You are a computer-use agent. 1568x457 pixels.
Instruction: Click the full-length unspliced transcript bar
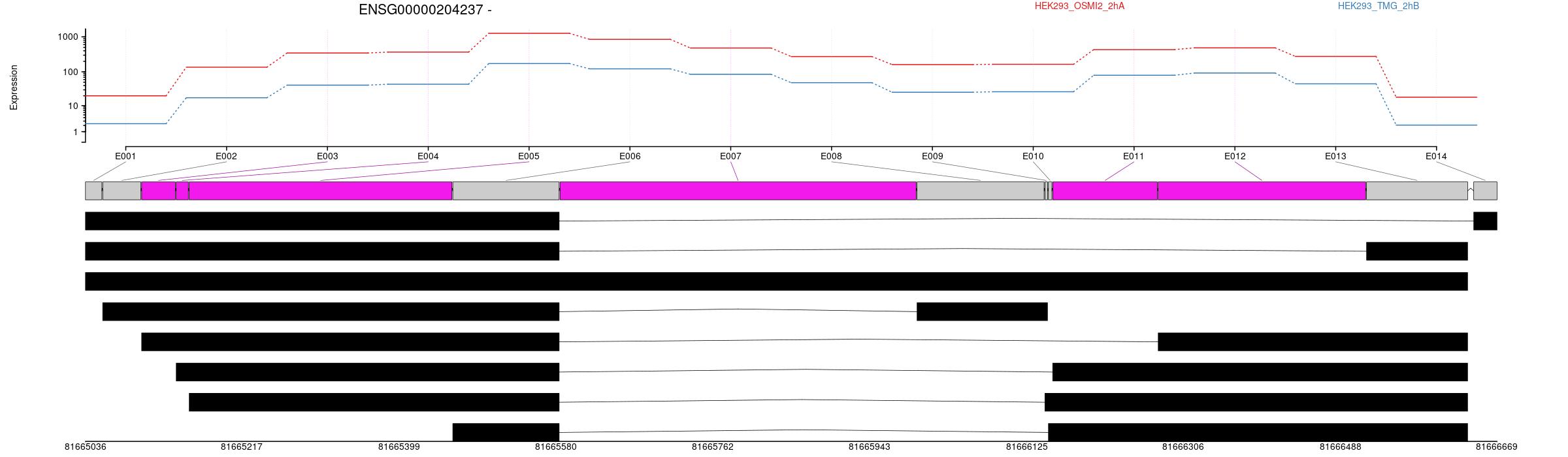pyautogui.click(x=776, y=281)
